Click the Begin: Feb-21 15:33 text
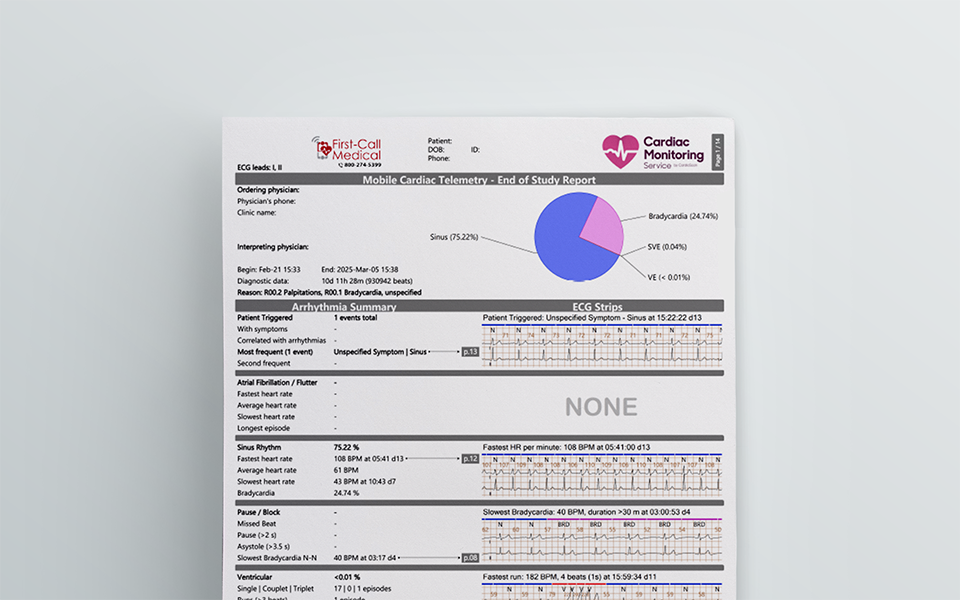Viewport: 960px width, 600px height. pos(269,269)
